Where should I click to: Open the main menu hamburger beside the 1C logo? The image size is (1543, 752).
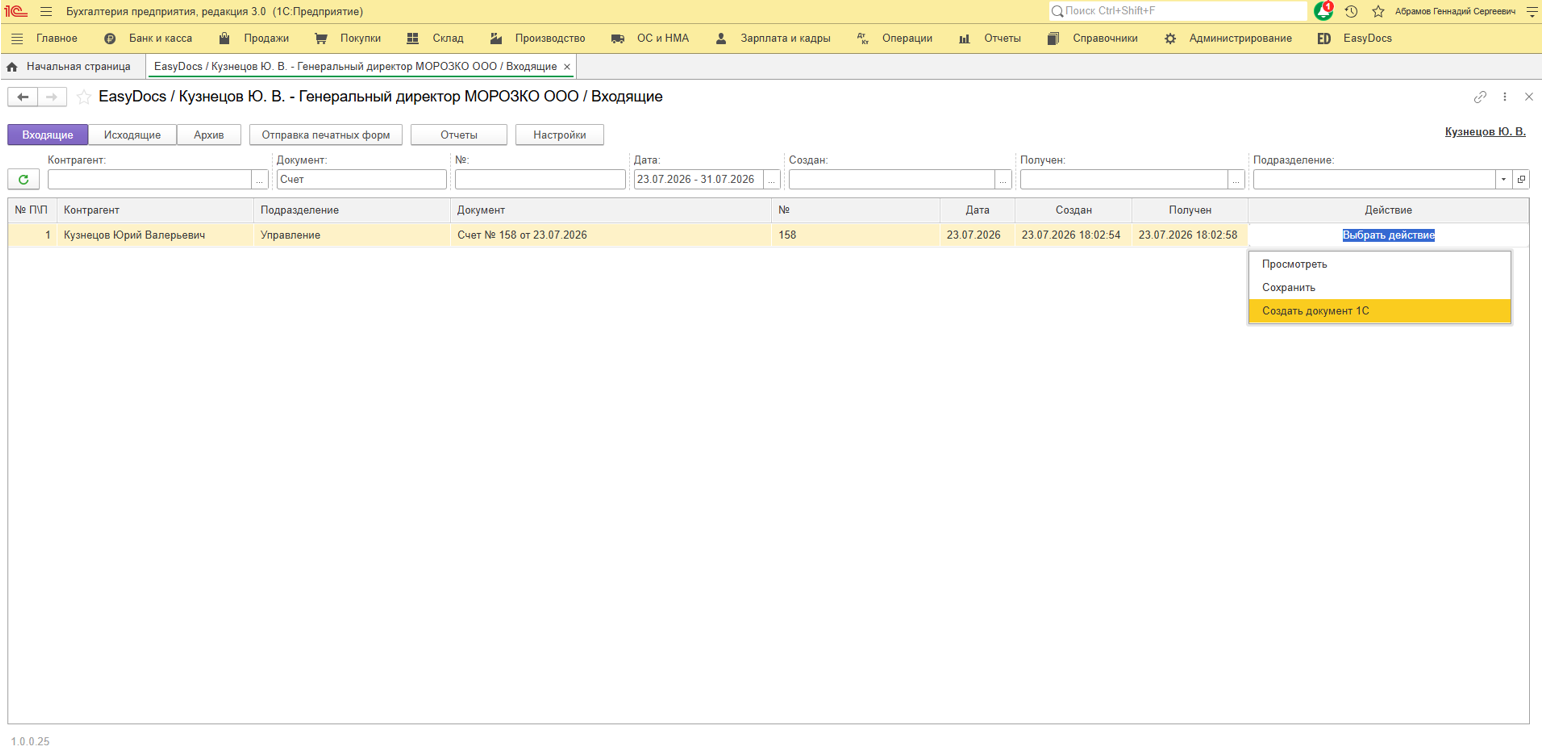click(x=46, y=11)
